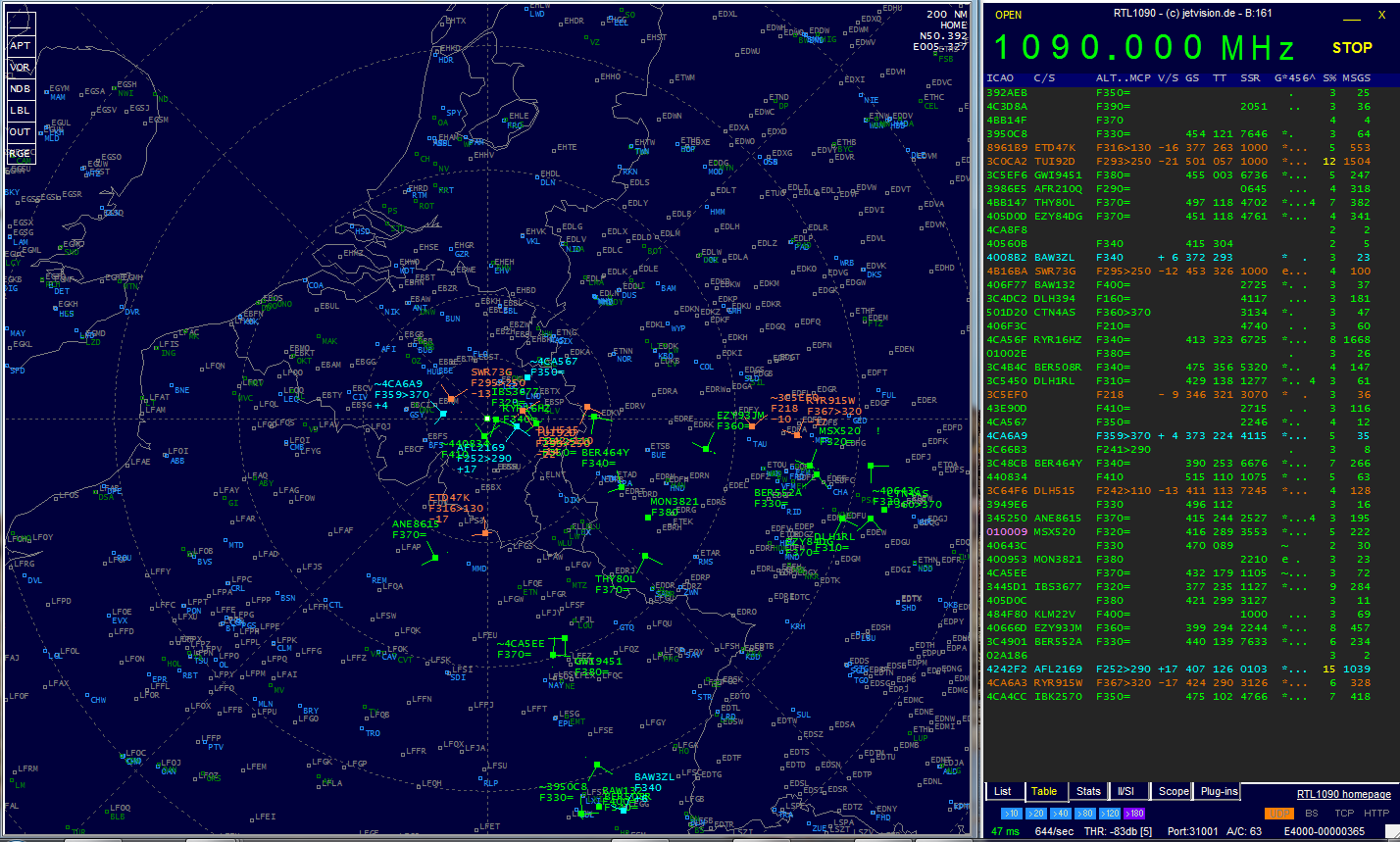Viewport: 1400px width, 842px height.
Task: Click the C/S column header
Action: pos(1044,77)
